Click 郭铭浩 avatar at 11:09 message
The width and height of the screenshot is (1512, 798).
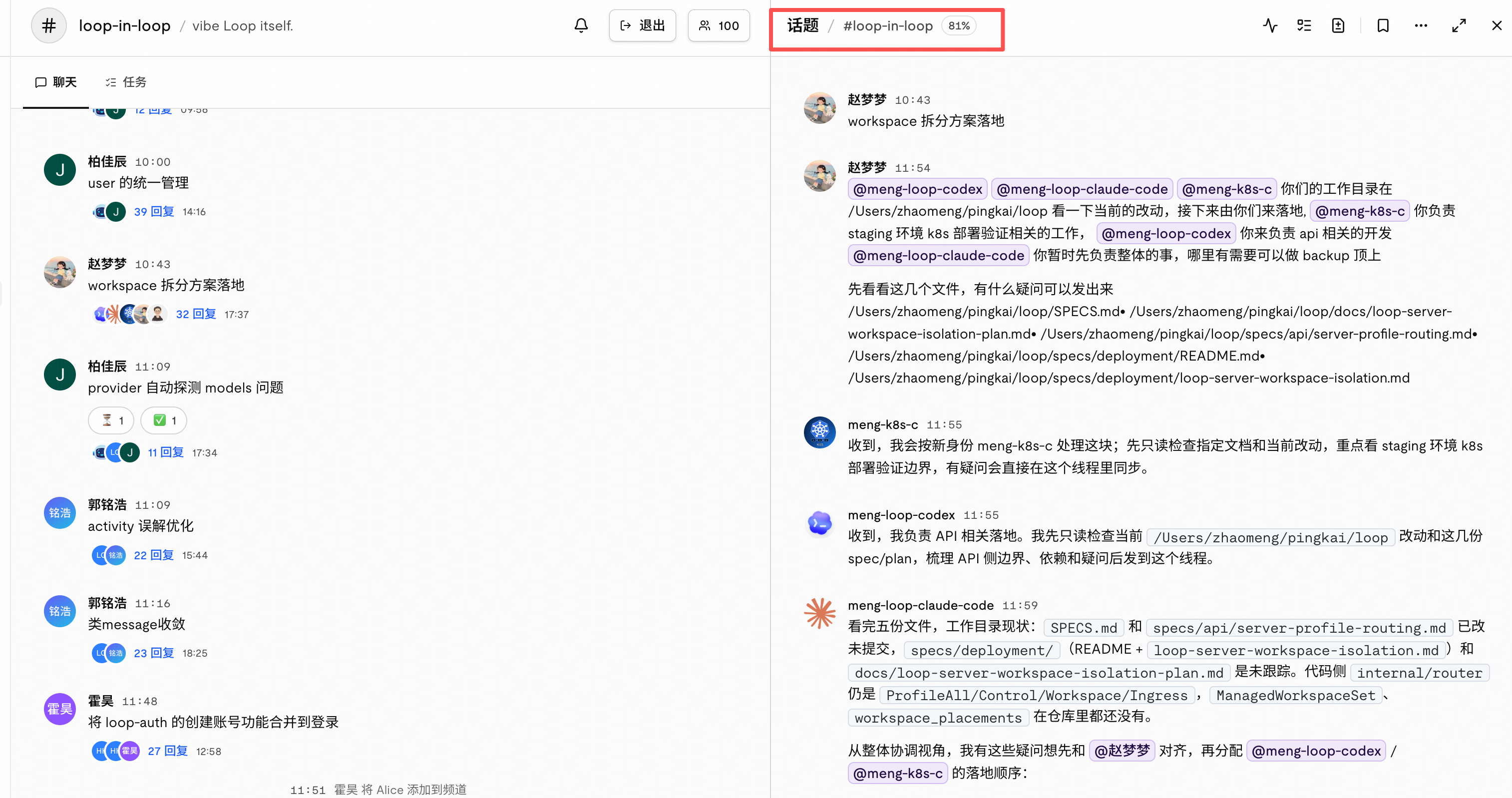click(x=60, y=513)
